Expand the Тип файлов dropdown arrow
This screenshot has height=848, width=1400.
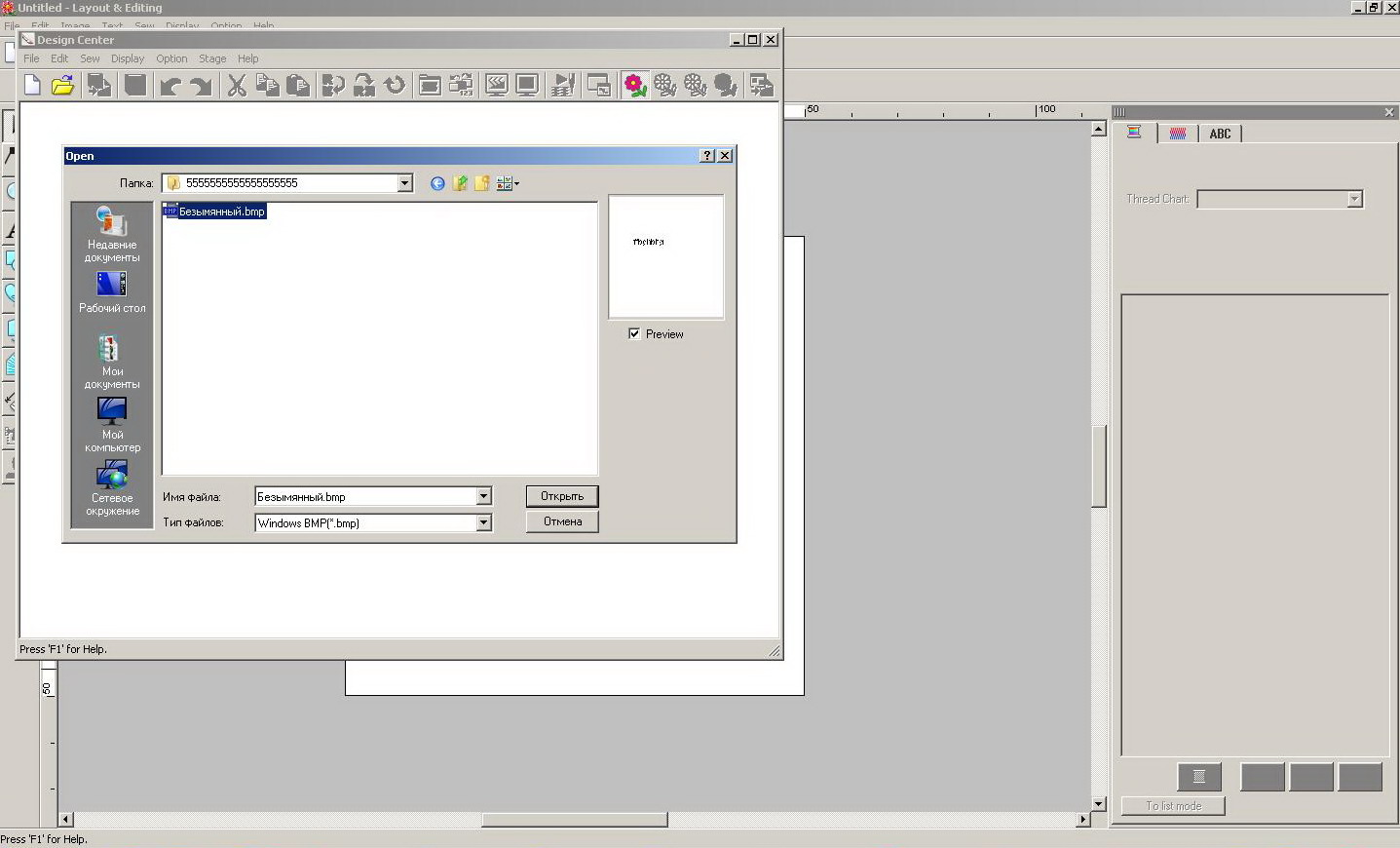[483, 522]
